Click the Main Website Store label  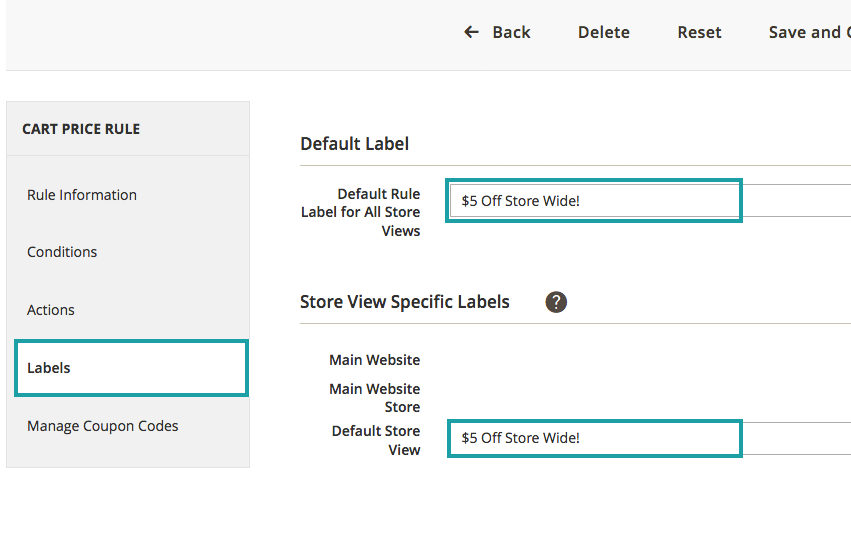tap(375, 398)
